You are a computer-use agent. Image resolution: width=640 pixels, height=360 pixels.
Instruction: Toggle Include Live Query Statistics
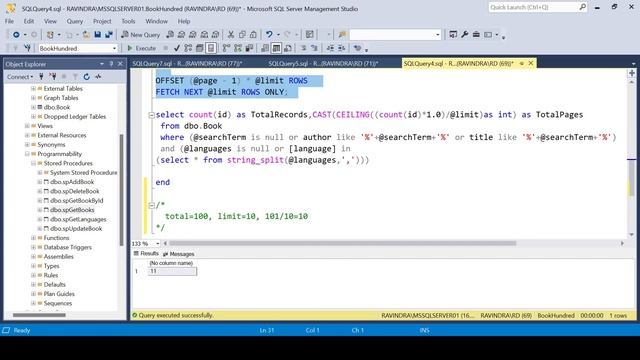point(238,48)
